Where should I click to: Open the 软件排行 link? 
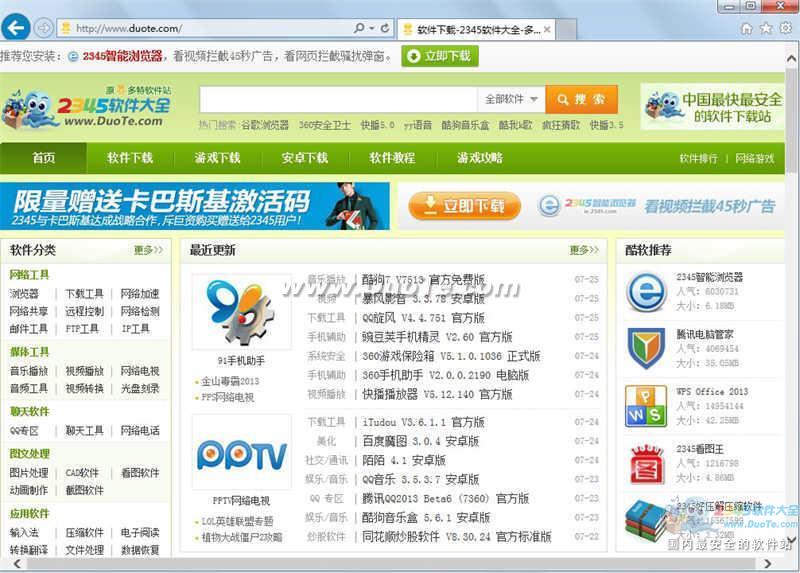coord(698,159)
